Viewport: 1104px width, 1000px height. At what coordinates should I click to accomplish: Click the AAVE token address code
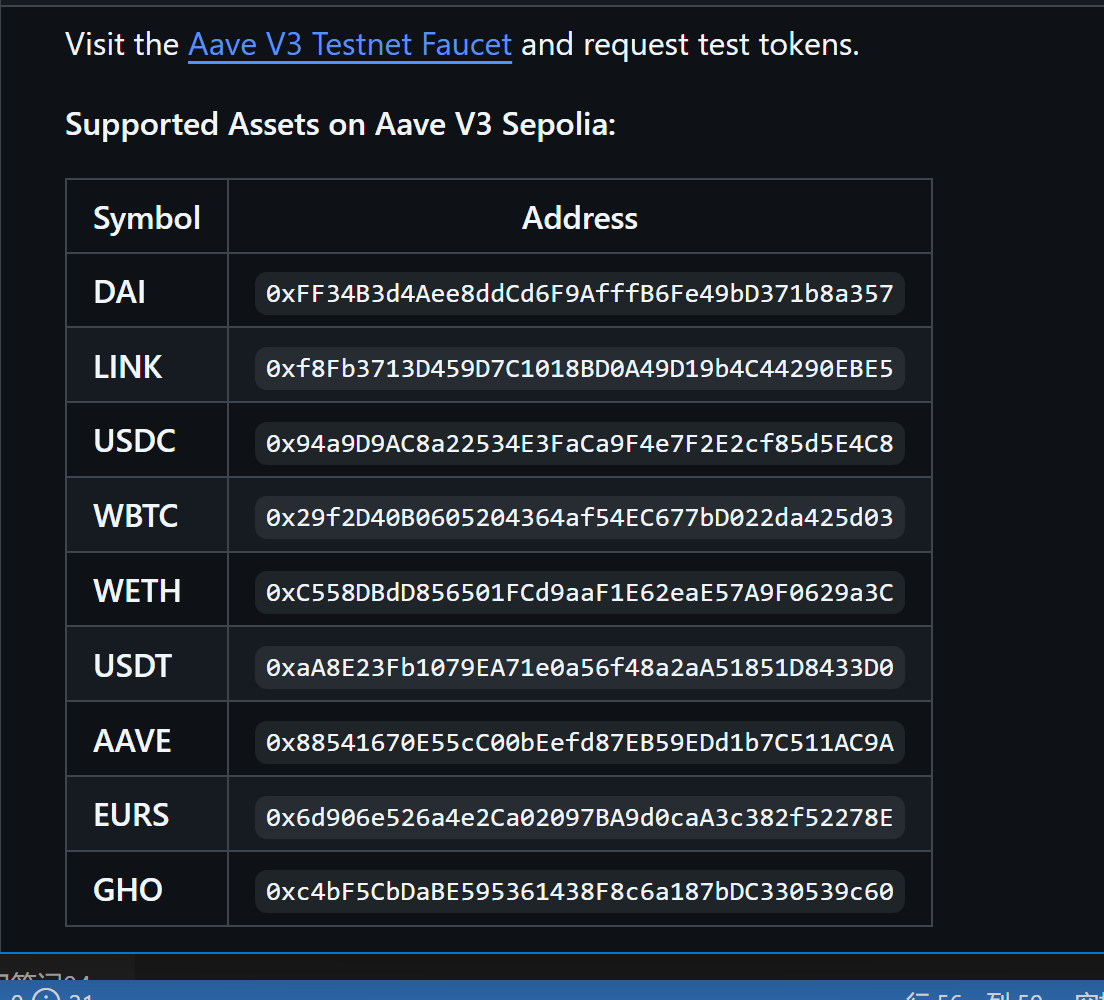coord(579,741)
